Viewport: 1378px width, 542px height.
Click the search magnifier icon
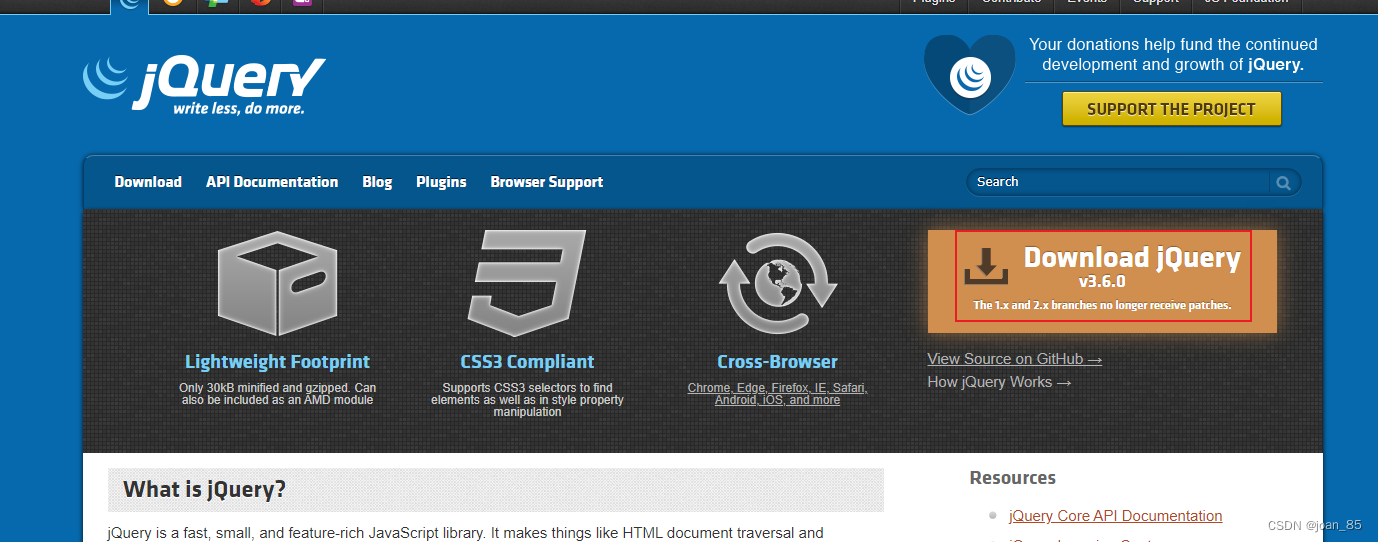tap(1283, 182)
